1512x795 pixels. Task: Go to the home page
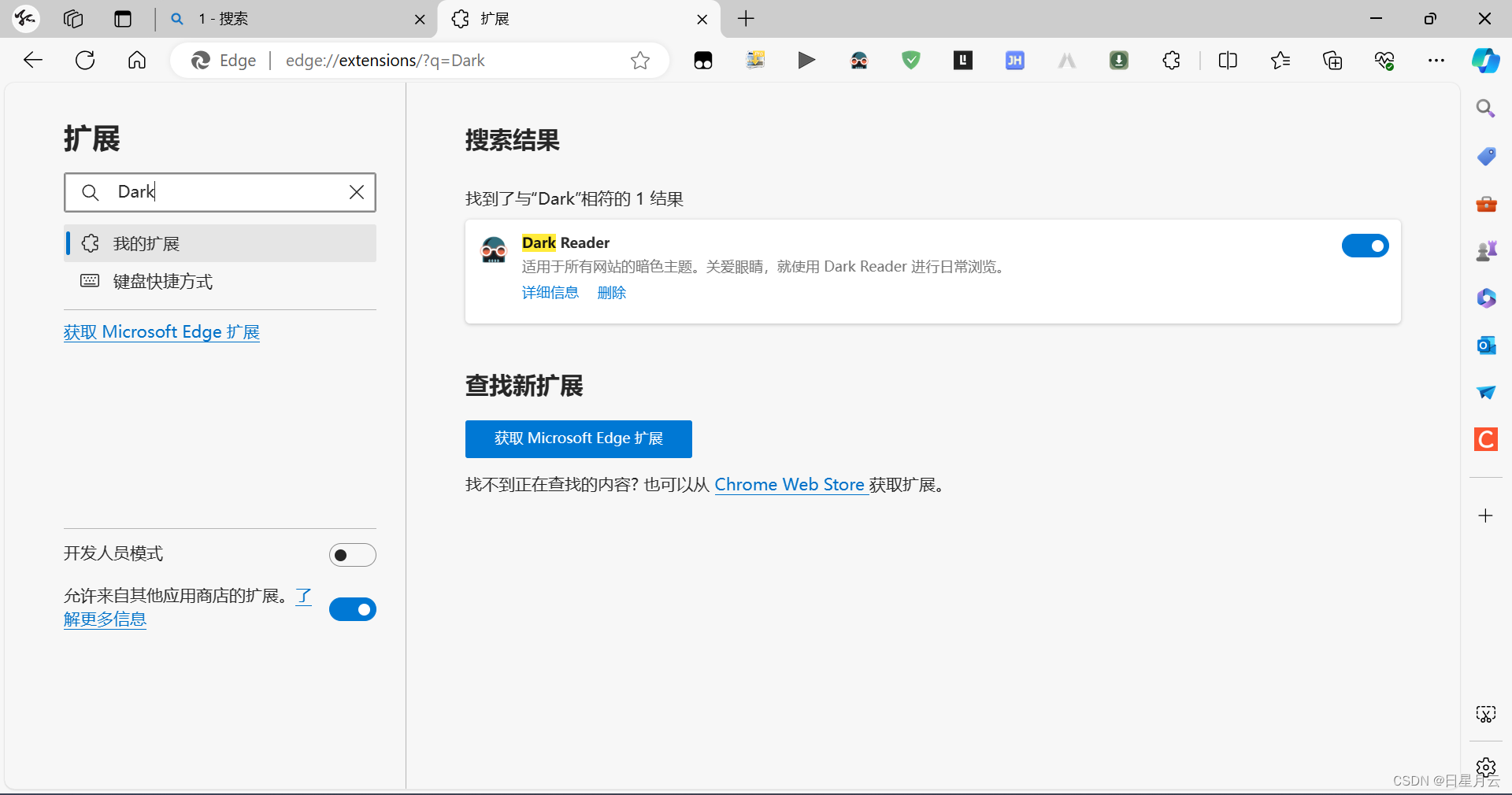(x=137, y=61)
